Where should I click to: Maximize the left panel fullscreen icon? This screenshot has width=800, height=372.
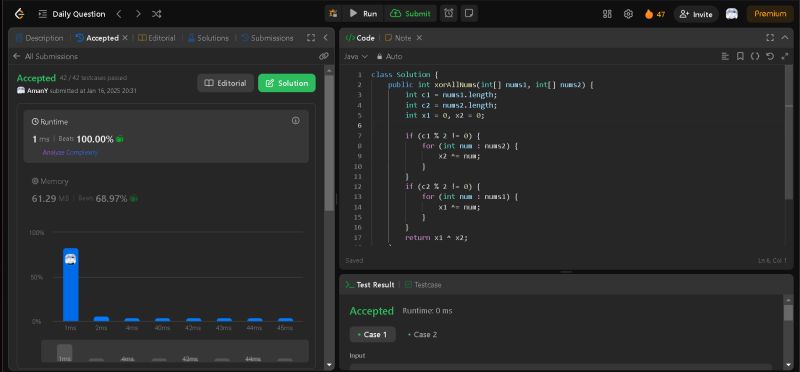coord(311,38)
